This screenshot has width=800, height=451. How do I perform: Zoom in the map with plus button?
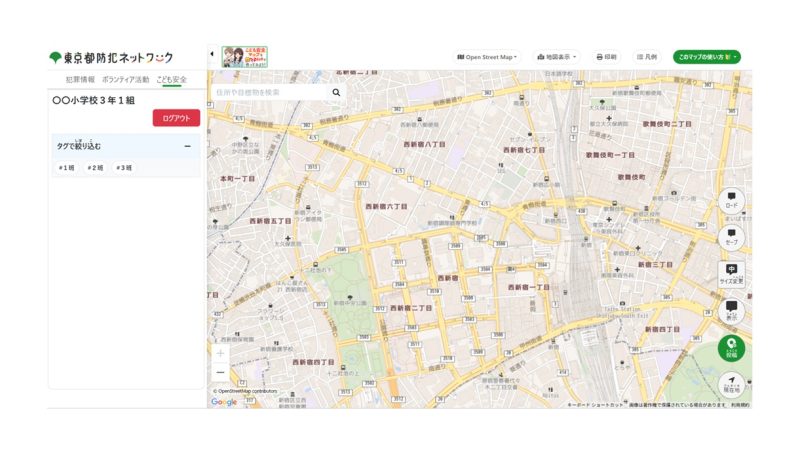point(220,353)
